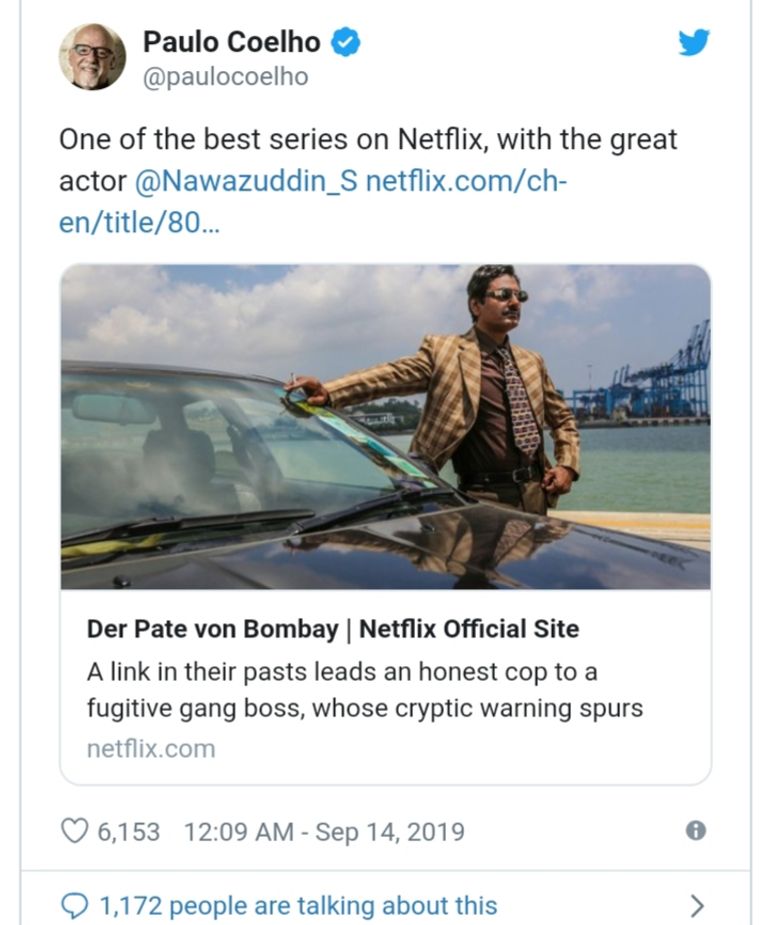Click the blue verified badge icon

point(346,42)
